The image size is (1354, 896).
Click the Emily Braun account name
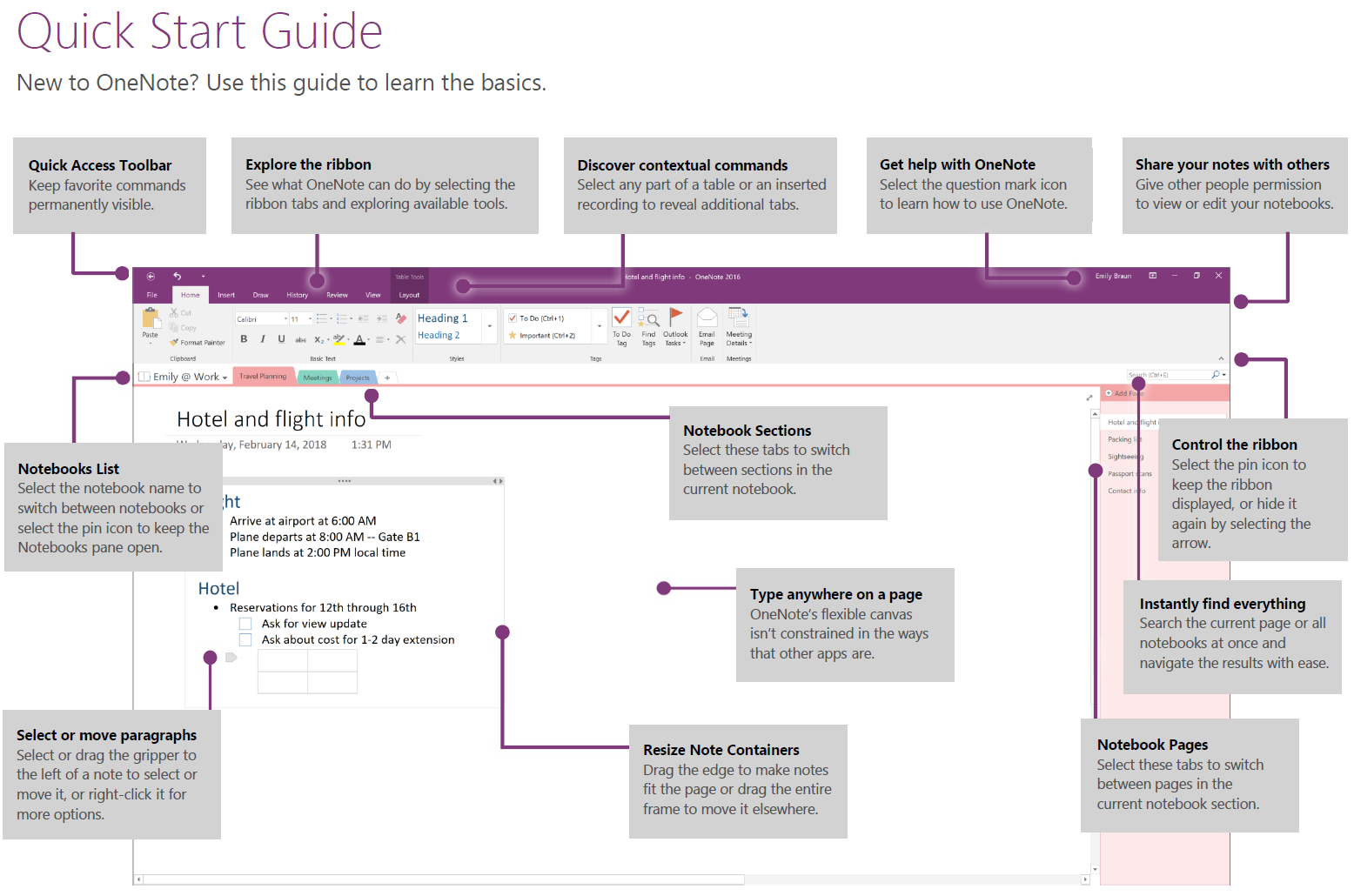coord(1113,276)
